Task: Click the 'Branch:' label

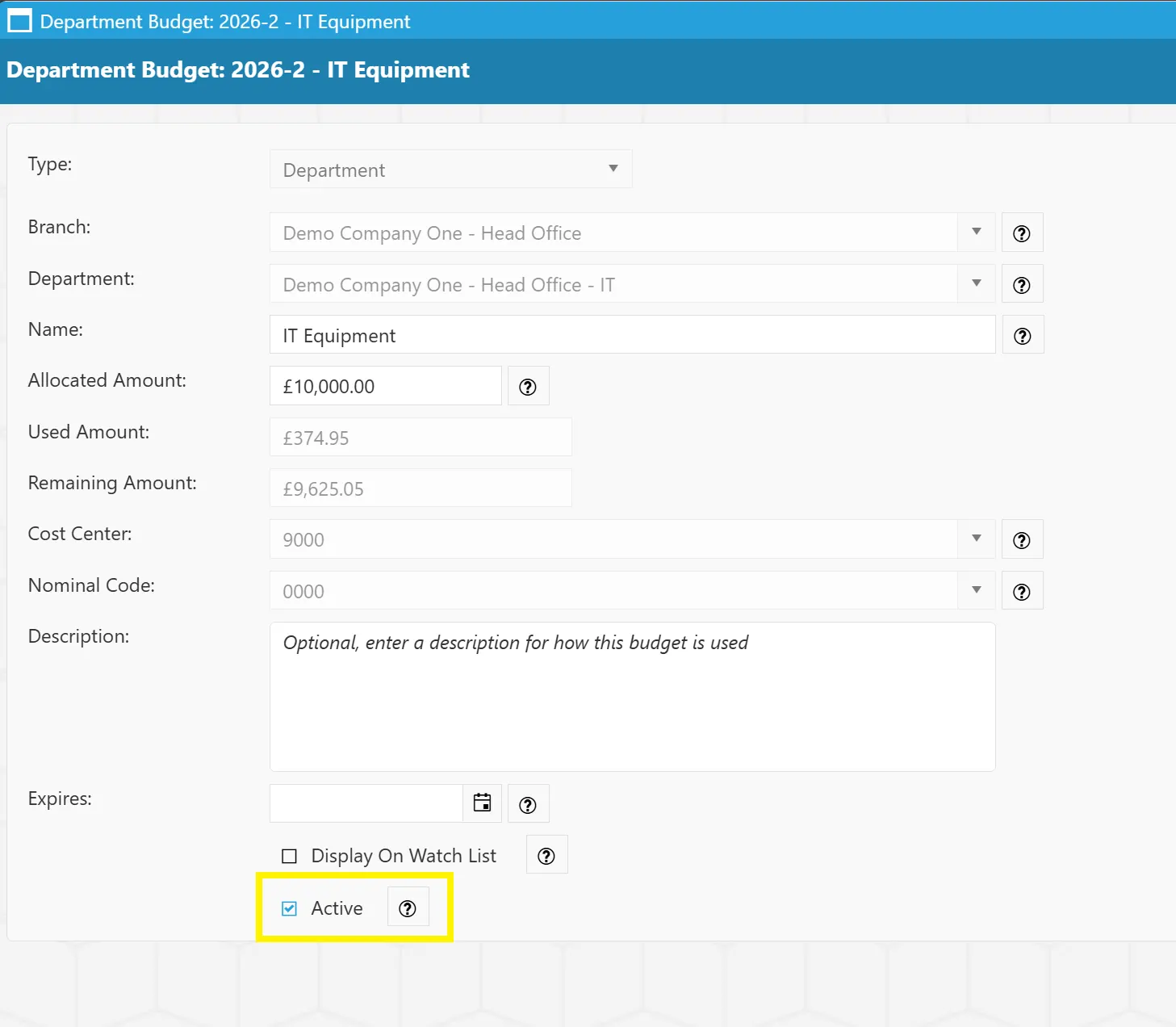Action: (x=60, y=227)
